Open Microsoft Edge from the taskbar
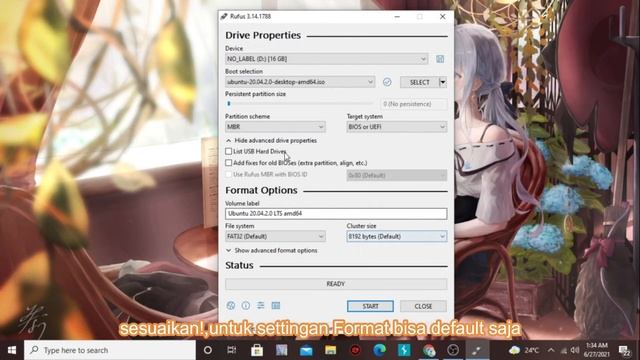Screen dimensions: 640x360 [379, 350]
